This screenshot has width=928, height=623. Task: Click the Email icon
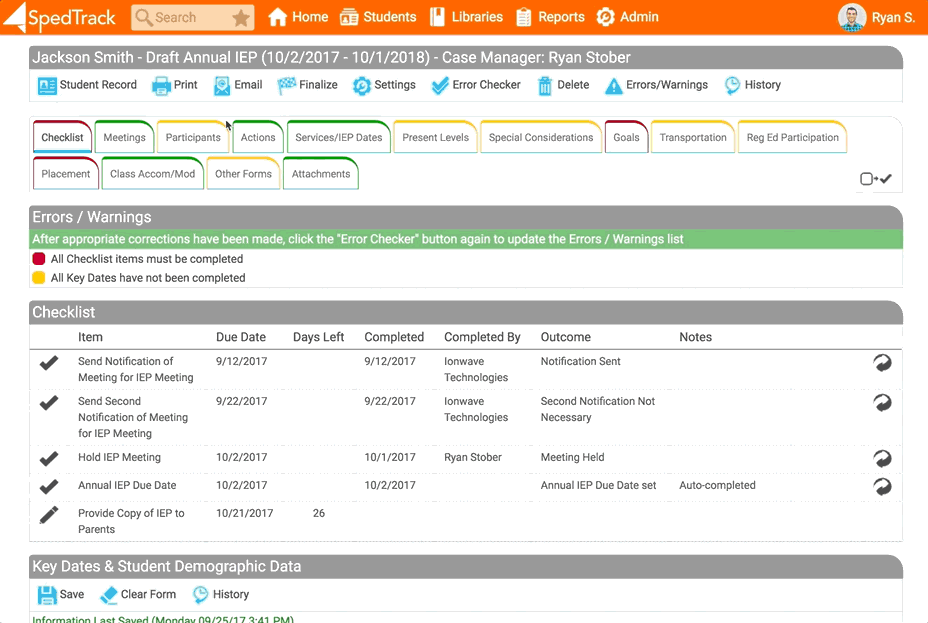click(222, 86)
